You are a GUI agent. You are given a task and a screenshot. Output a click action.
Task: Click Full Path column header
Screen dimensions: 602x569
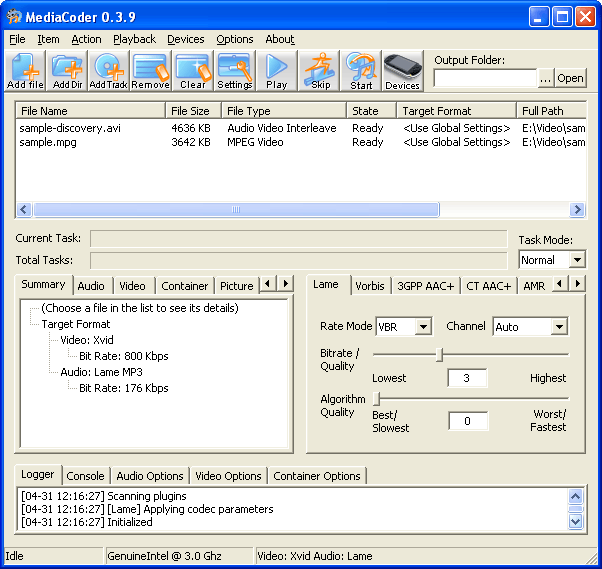tap(551, 111)
